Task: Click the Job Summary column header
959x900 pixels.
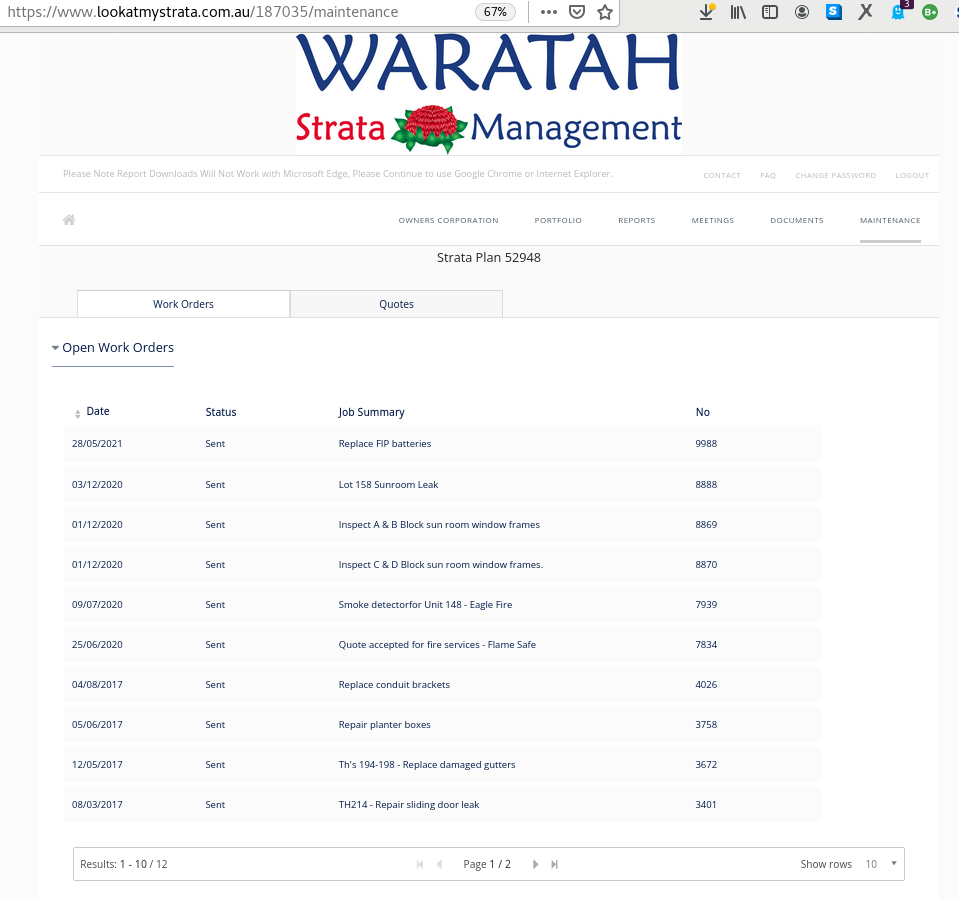Action: click(x=371, y=412)
